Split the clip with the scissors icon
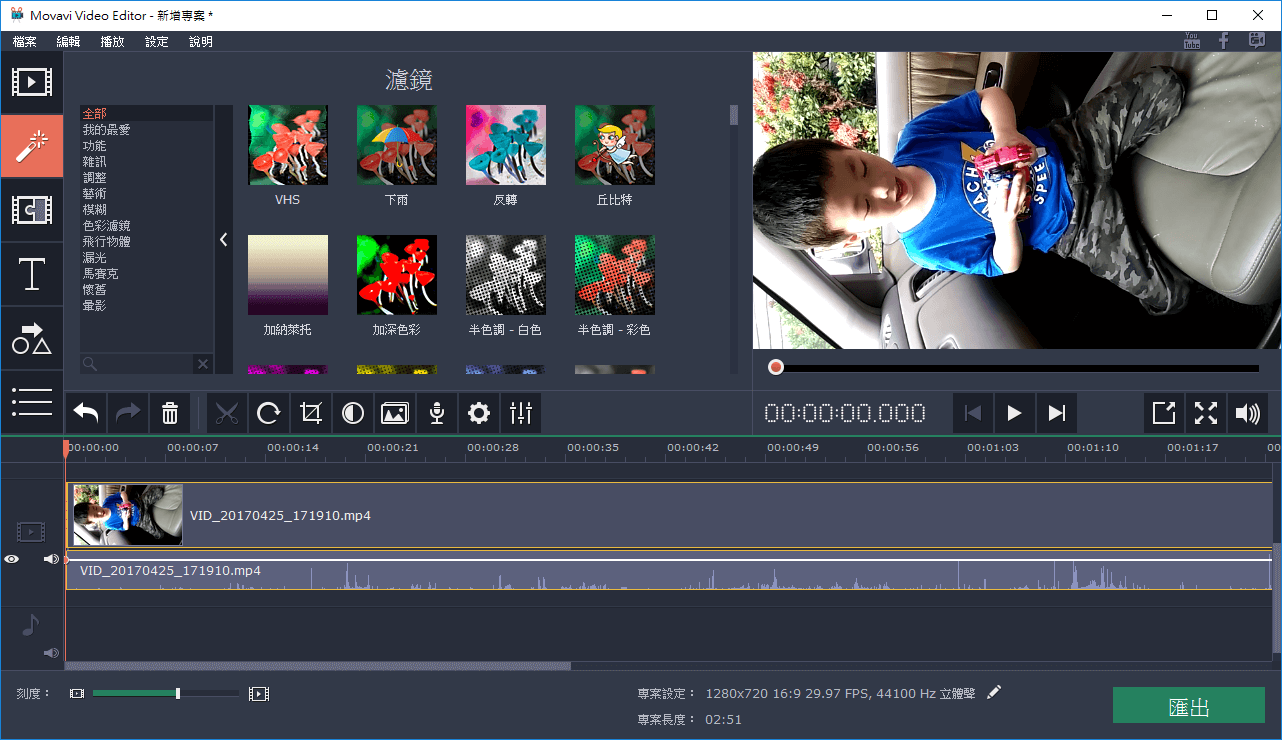This screenshot has width=1282, height=740. point(227,412)
